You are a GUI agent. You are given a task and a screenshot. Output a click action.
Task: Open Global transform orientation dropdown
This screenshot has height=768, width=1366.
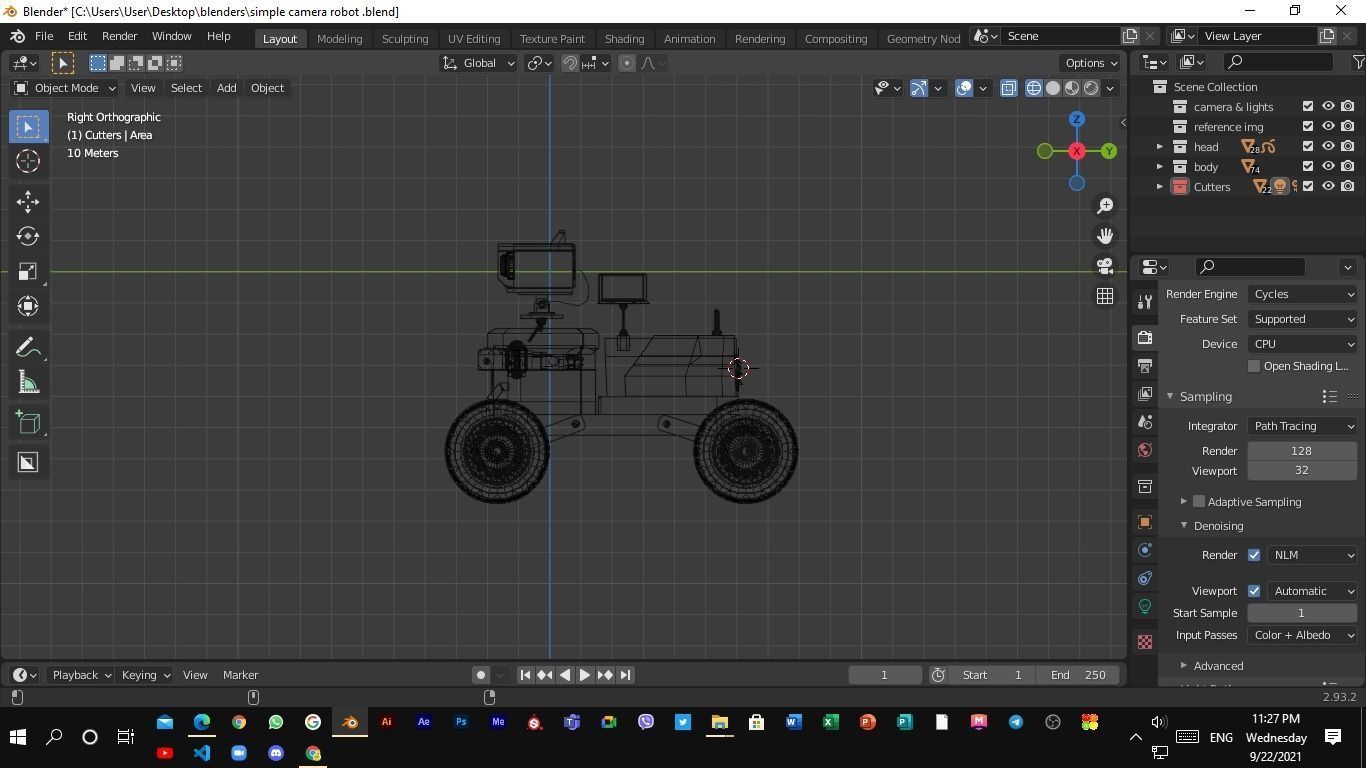478,63
